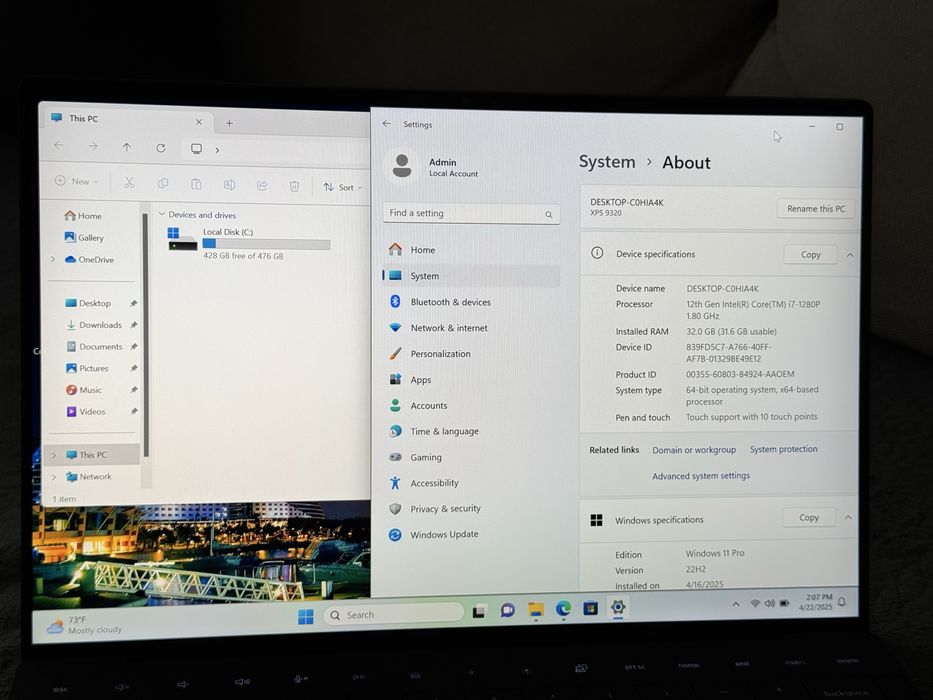Open the weather widget showing 73°F
933x700 pixels.
84,624
